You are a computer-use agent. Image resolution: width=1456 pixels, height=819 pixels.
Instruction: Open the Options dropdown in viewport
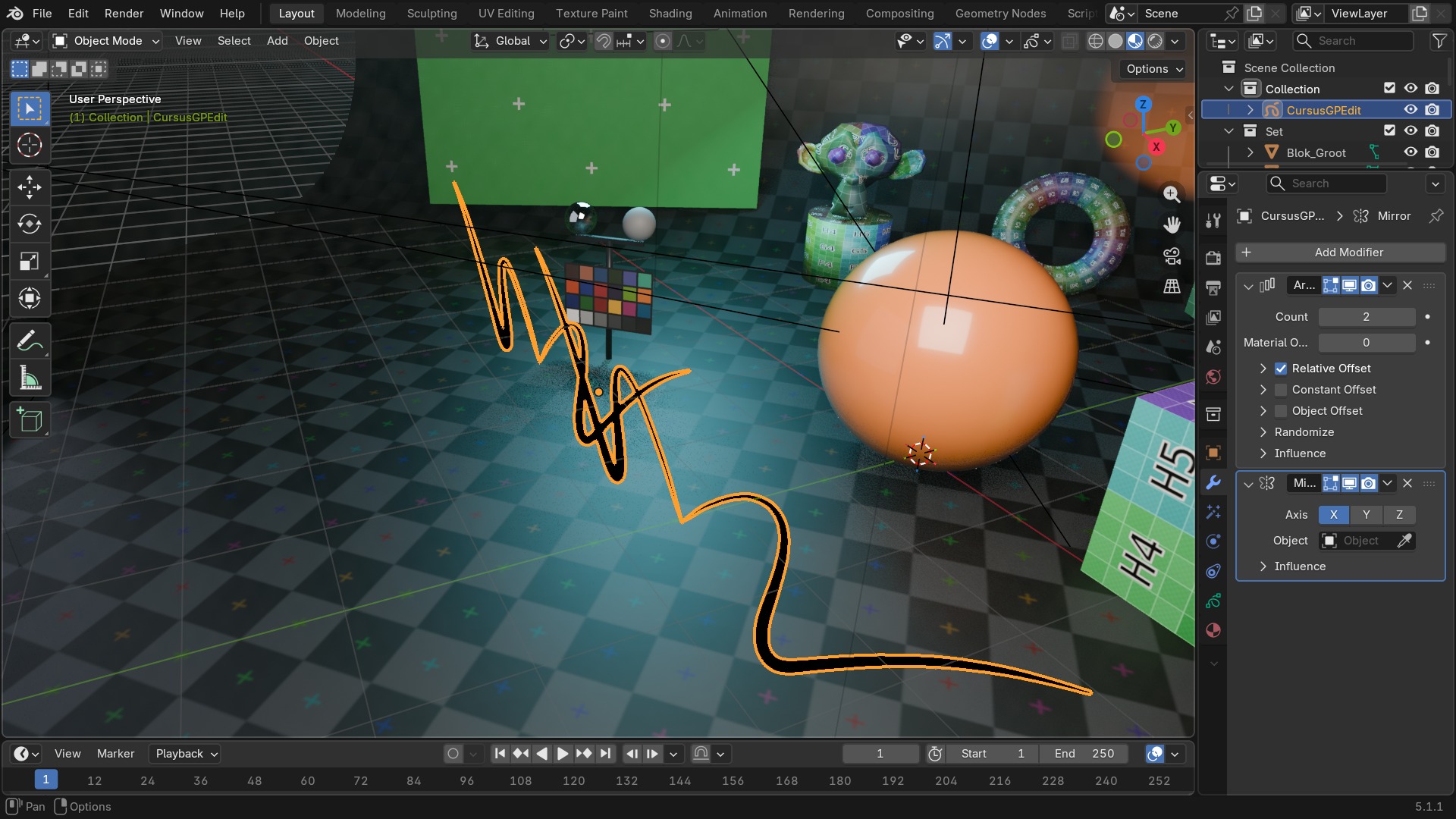point(1153,69)
